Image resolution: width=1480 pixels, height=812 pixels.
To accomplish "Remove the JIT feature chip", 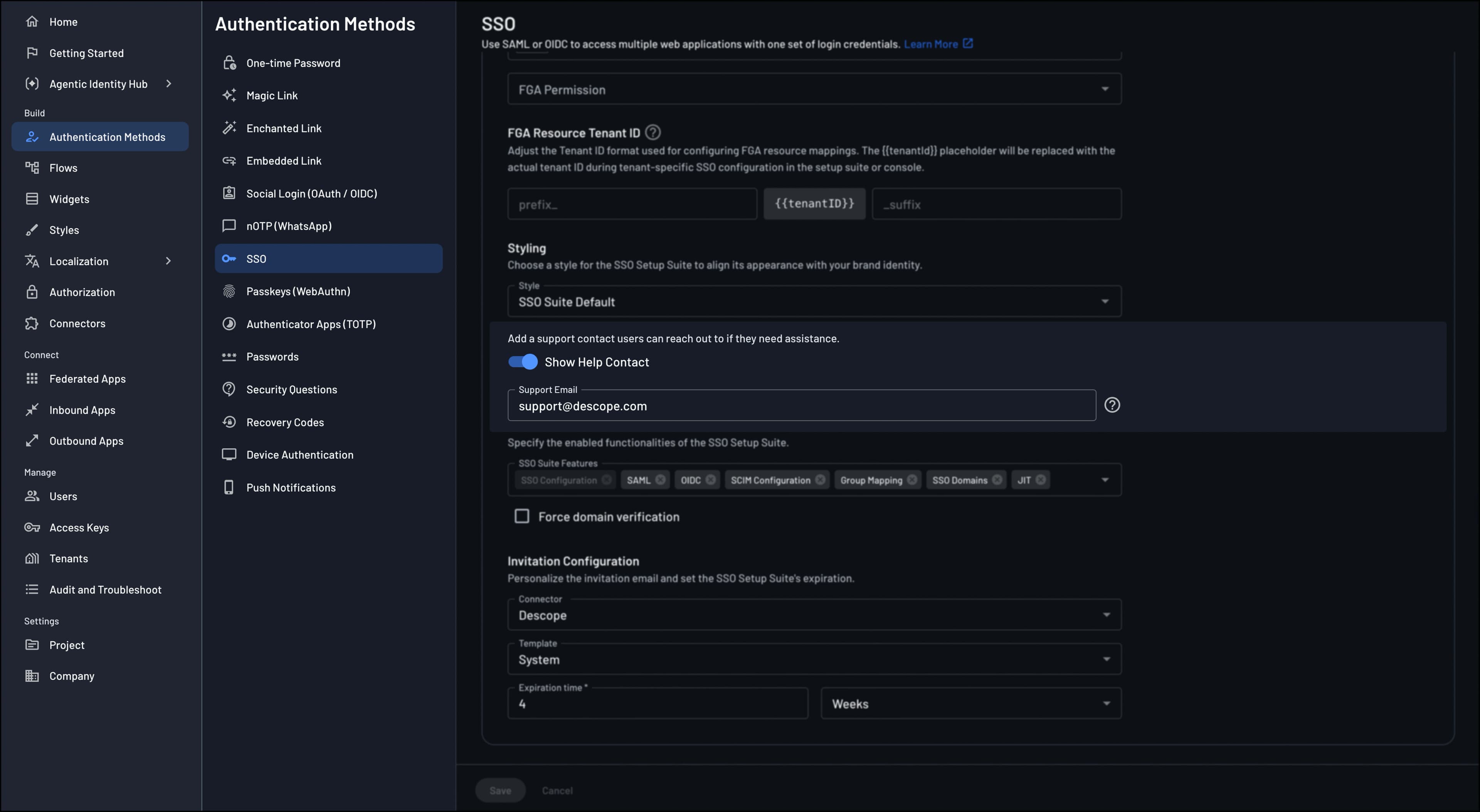I will [x=1041, y=480].
